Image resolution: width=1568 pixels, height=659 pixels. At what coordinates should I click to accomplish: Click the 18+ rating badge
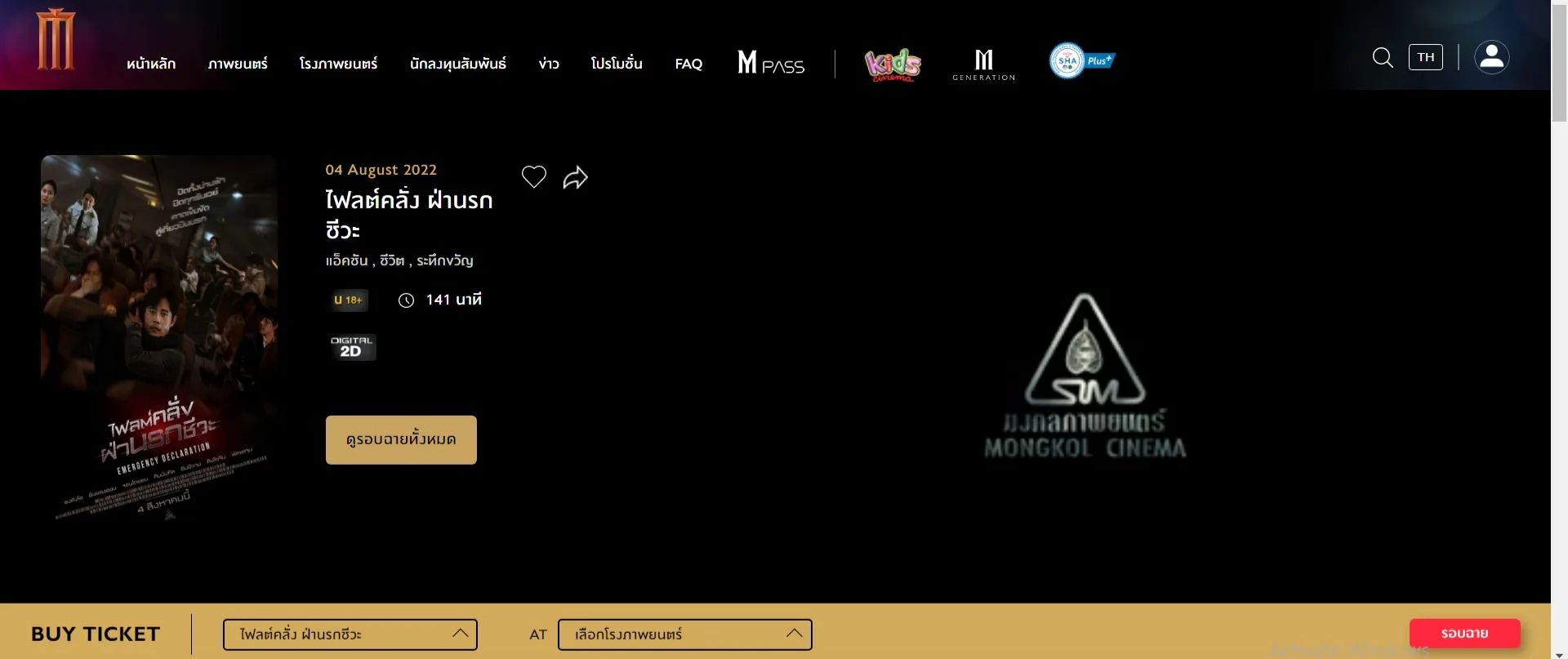point(348,300)
